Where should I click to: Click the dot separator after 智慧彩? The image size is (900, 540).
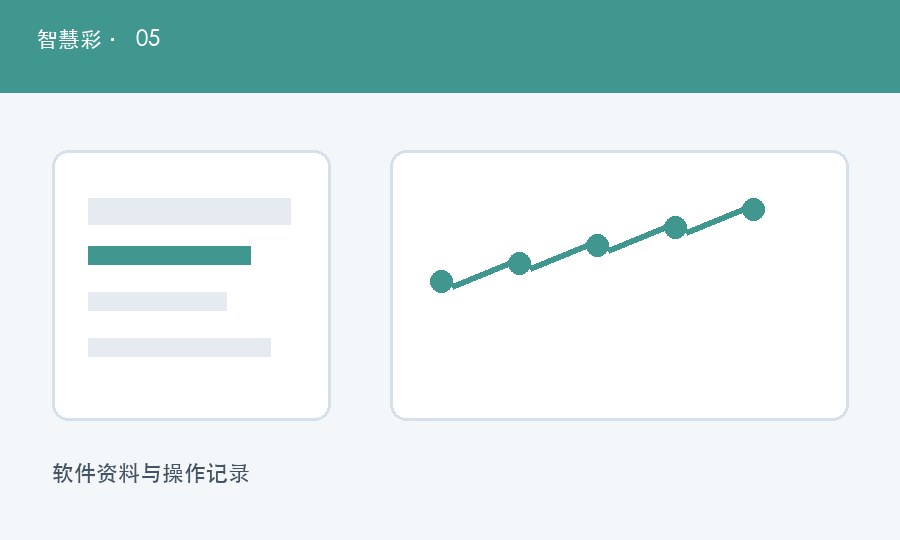coord(112,40)
